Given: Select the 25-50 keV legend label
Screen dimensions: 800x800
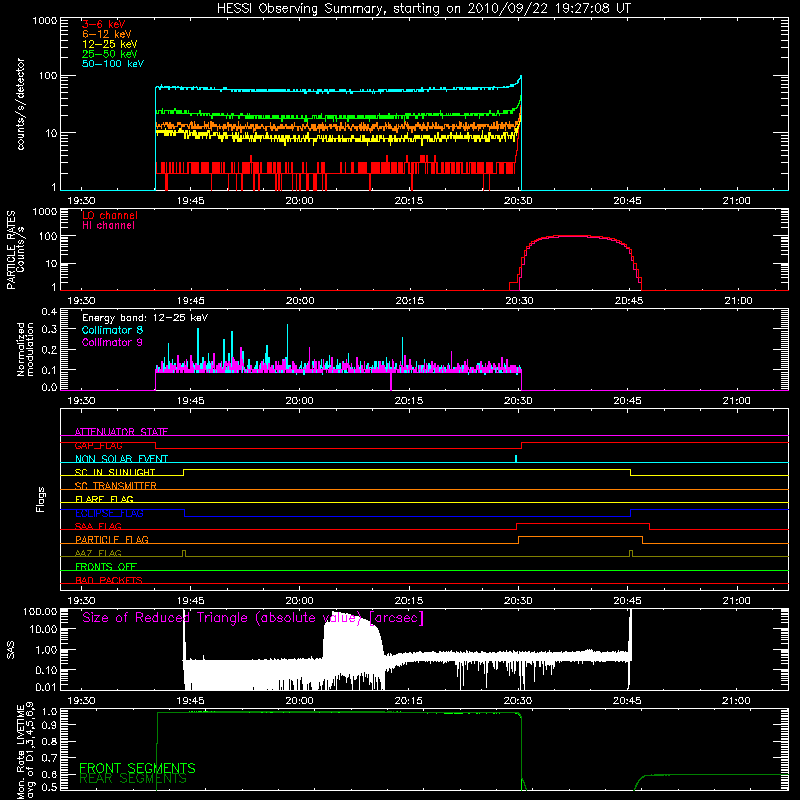Looking at the screenshot, I should pos(110,54).
